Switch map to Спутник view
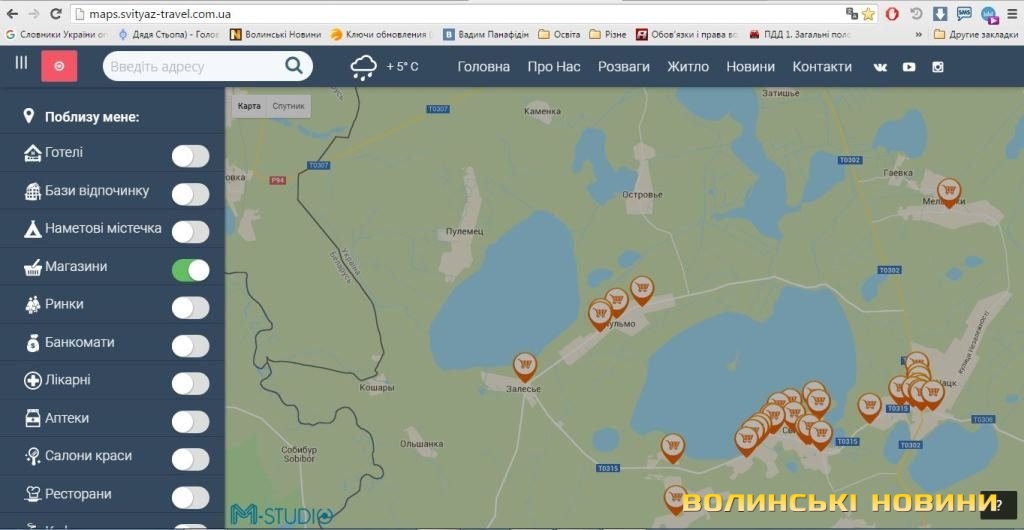The image size is (1024, 530). (289, 106)
